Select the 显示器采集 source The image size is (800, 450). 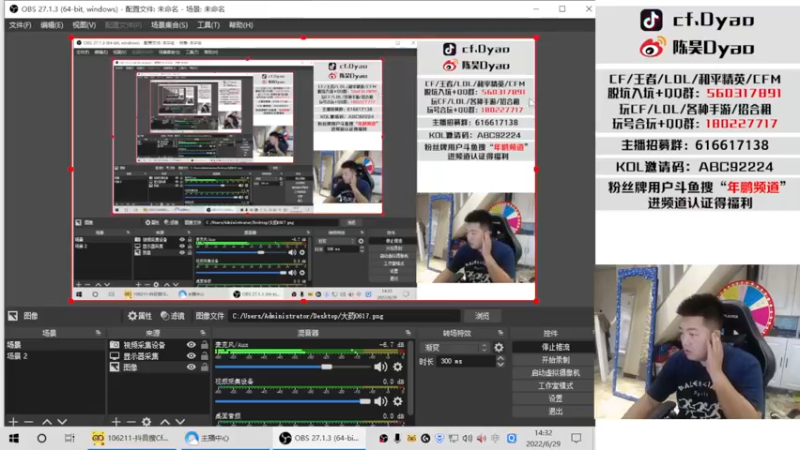pos(141,356)
